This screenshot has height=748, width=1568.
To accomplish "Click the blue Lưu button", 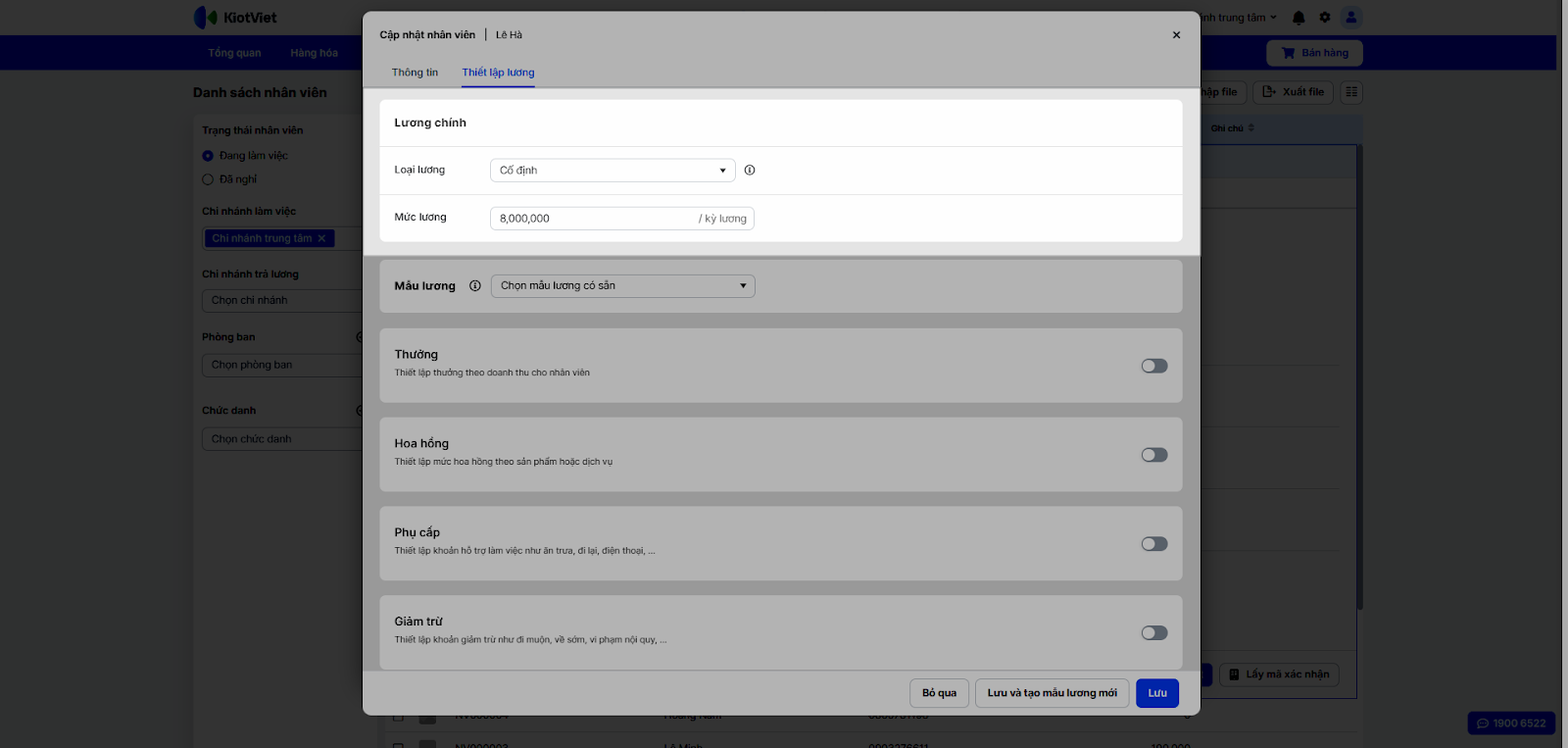I will [1157, 693].
